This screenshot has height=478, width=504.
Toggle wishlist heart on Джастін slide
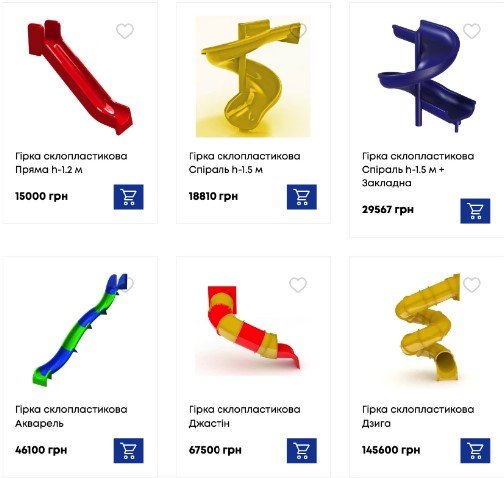click(x=298, y=285)
